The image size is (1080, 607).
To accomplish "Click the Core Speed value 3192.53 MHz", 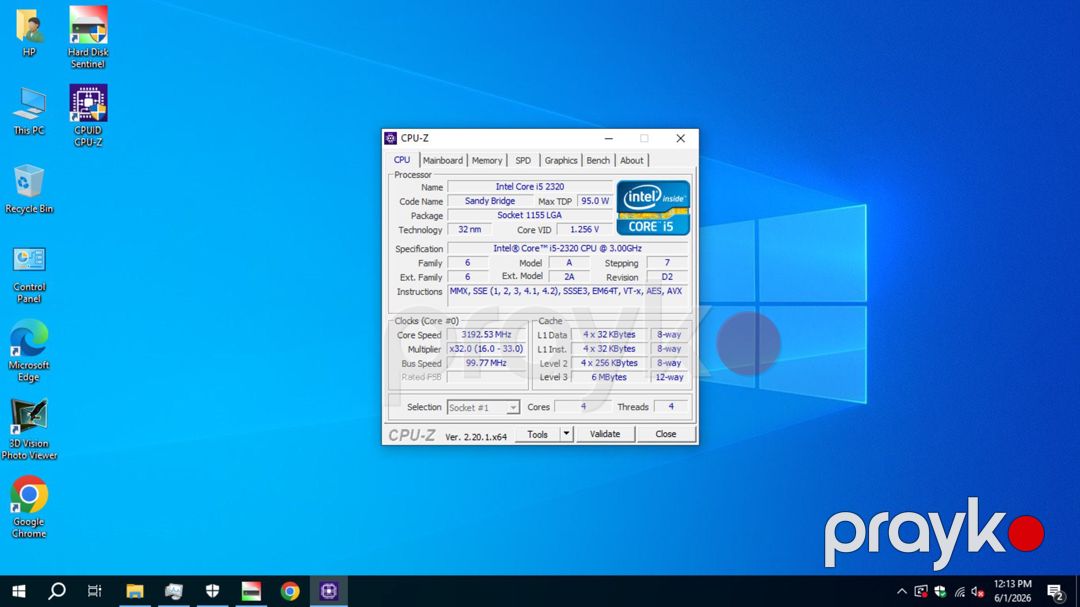I will click(486, 334).
